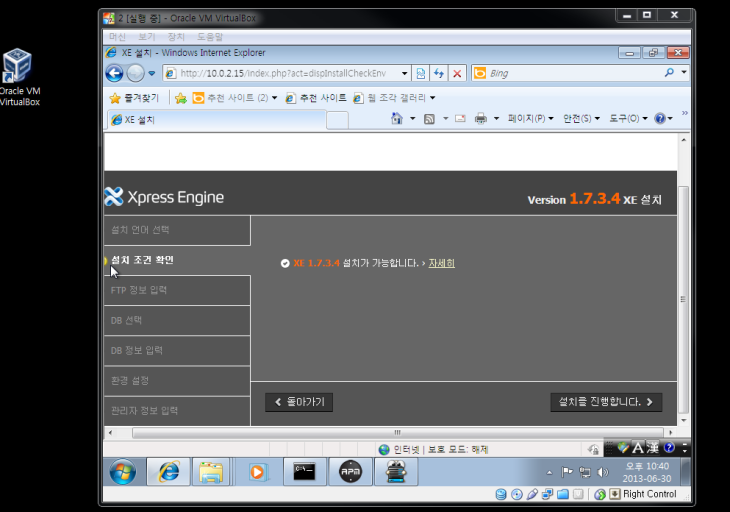Screen dimensions: 730x512
Task: Expand command bar overflow chevron
Action: click(684, 113)
